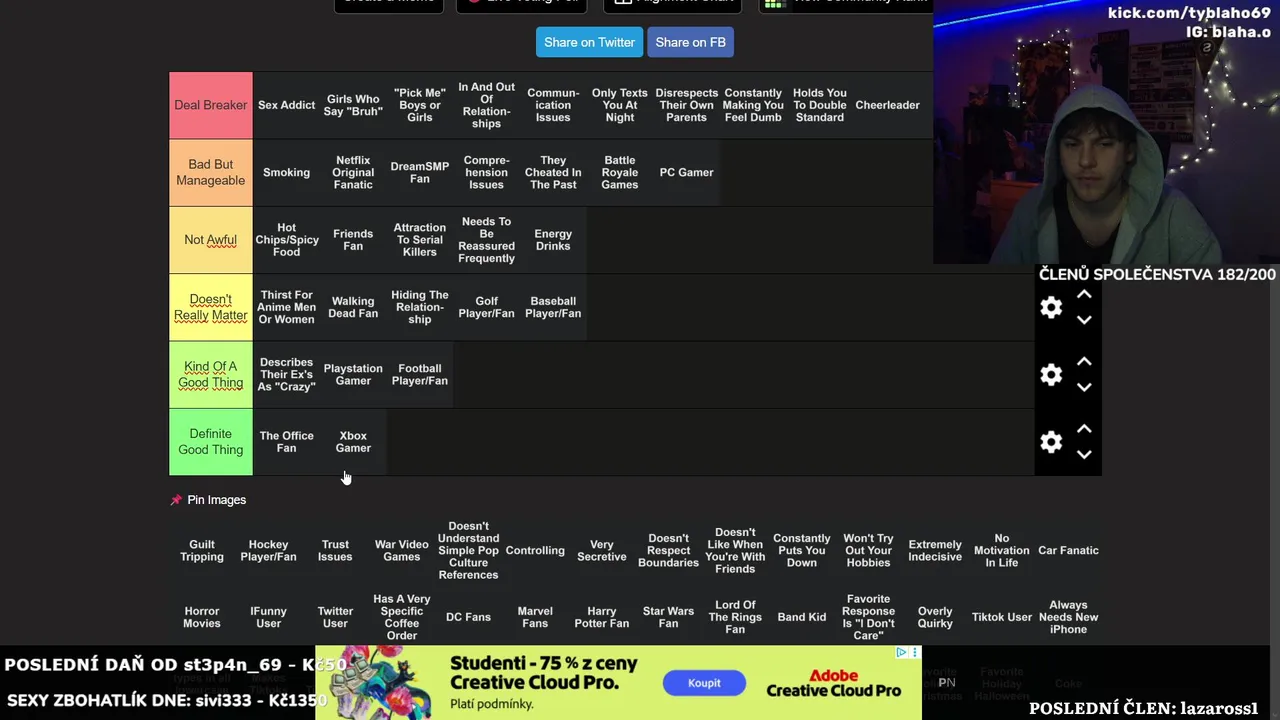Screen dimensions: 1280x720
Task: Grab the Walking Dead Fan tile
Action: point(353,307)
